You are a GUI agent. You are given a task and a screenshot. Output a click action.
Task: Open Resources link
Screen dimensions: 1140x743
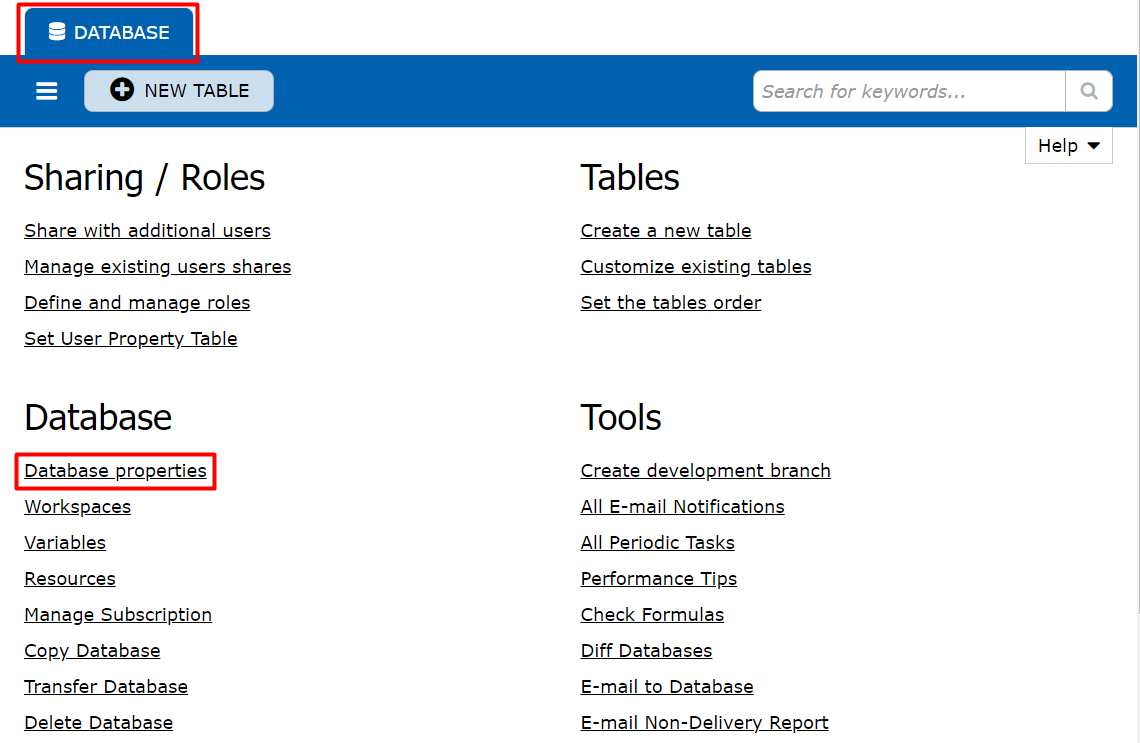pos(70,579)
